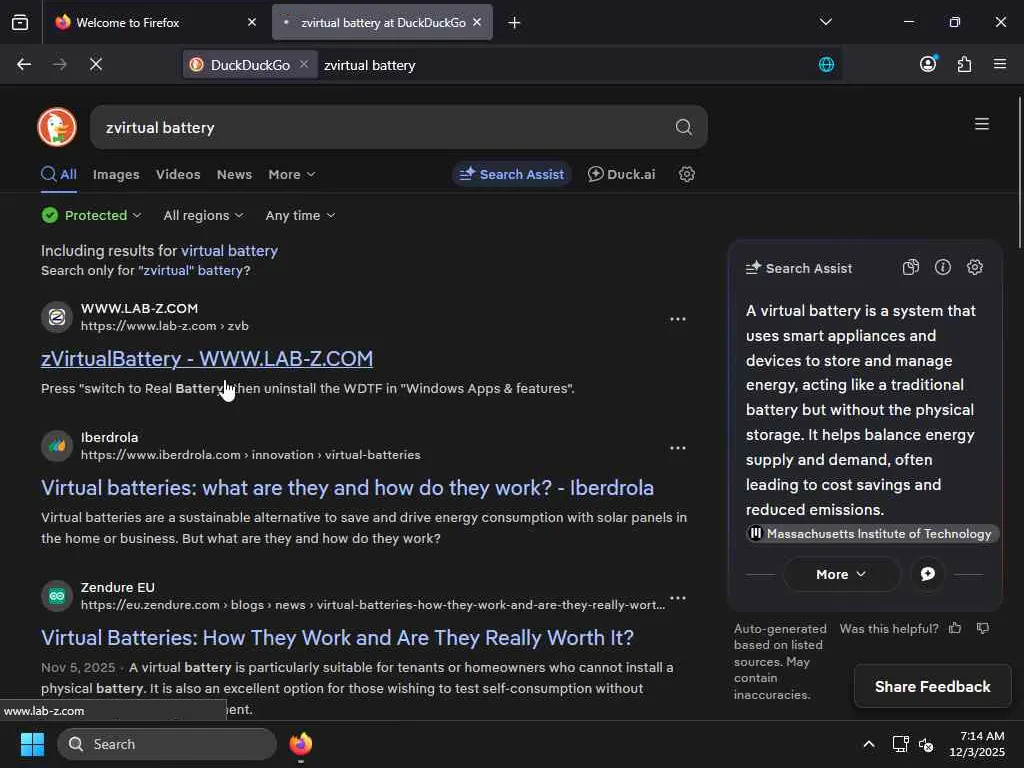The width and height of the screenshot is (1024, 768).
Task: Click the Windows taskbar Search box
Action: coord(167,744)
